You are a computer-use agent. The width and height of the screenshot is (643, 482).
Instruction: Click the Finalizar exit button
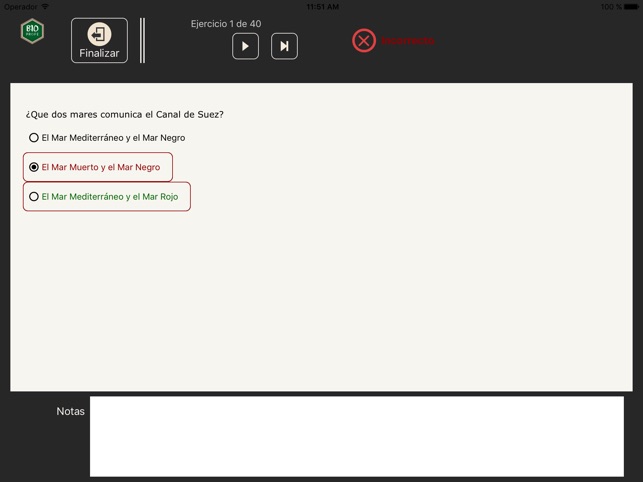pyautogui.click(x=99, y=40)
